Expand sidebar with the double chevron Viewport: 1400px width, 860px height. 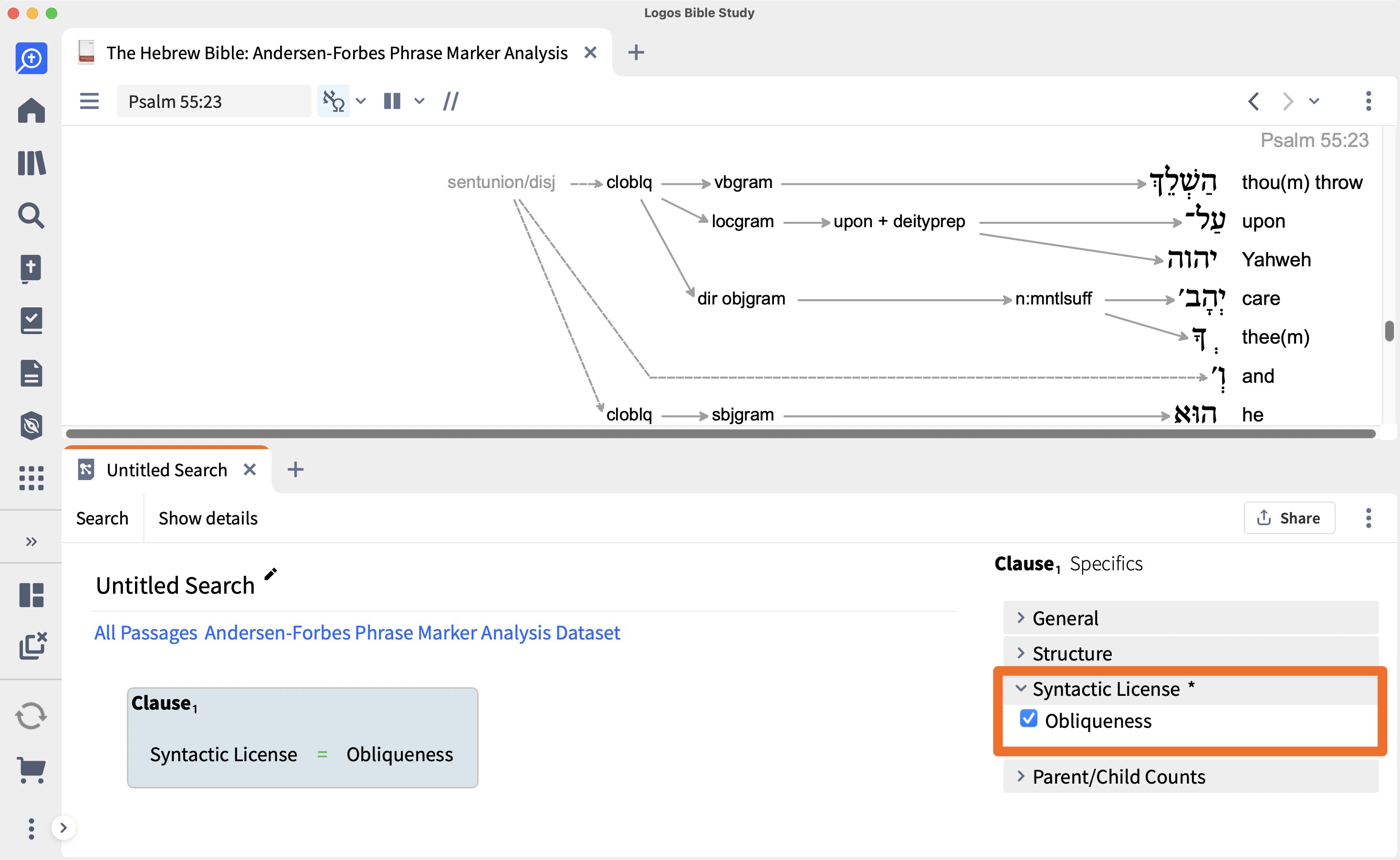click(x=31, y=542)
